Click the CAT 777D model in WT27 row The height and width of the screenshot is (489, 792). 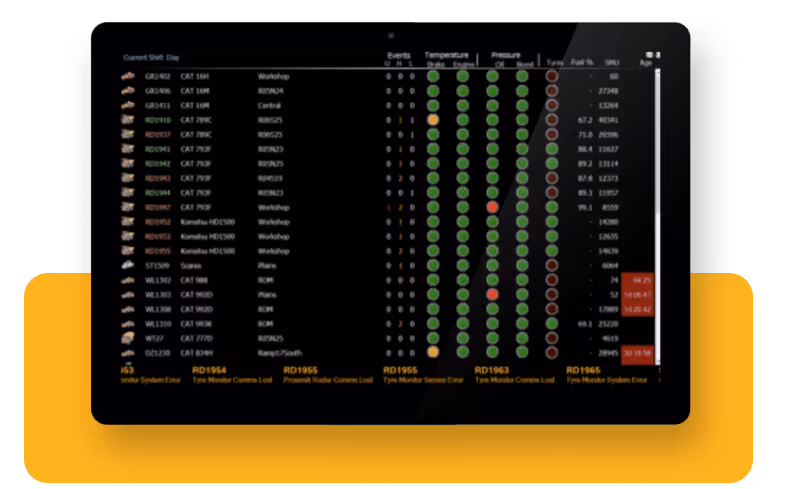196,338
